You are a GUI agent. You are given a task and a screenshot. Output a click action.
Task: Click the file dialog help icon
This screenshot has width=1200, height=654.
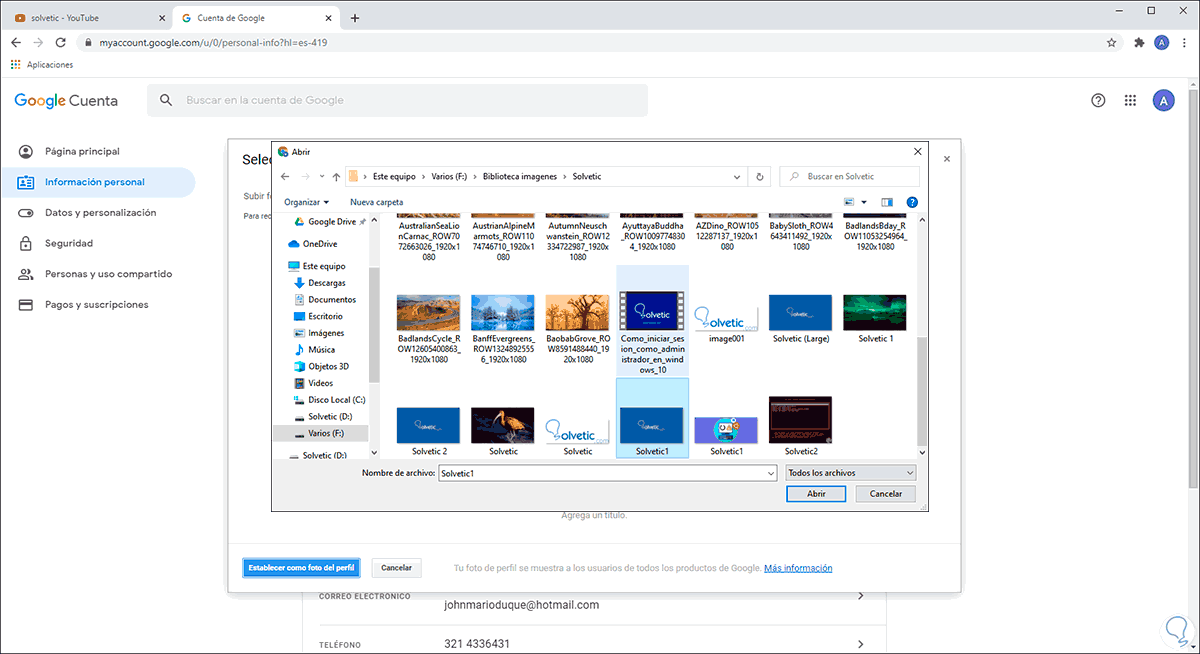pos(911,202)
